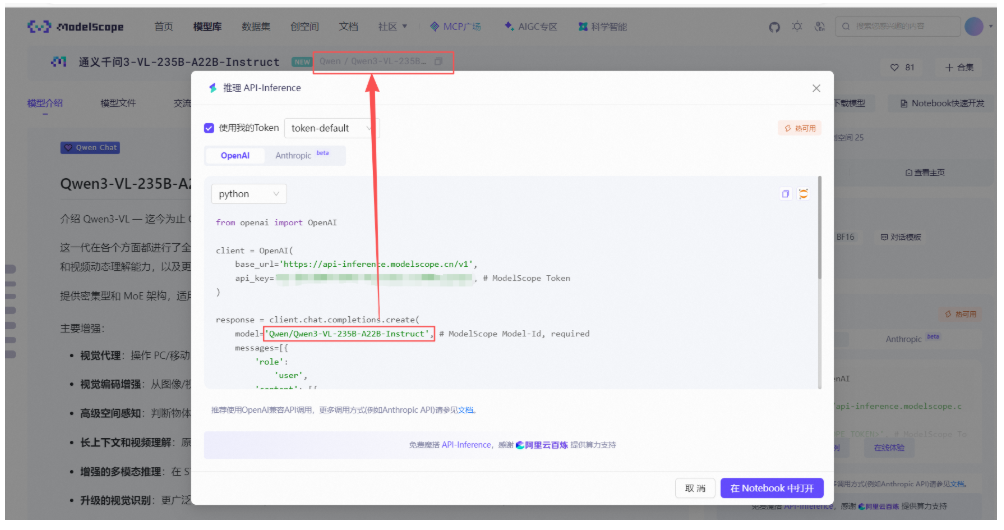
Task: Uncheck the 使用我的Token checkbox
Action: click(209, 128)
